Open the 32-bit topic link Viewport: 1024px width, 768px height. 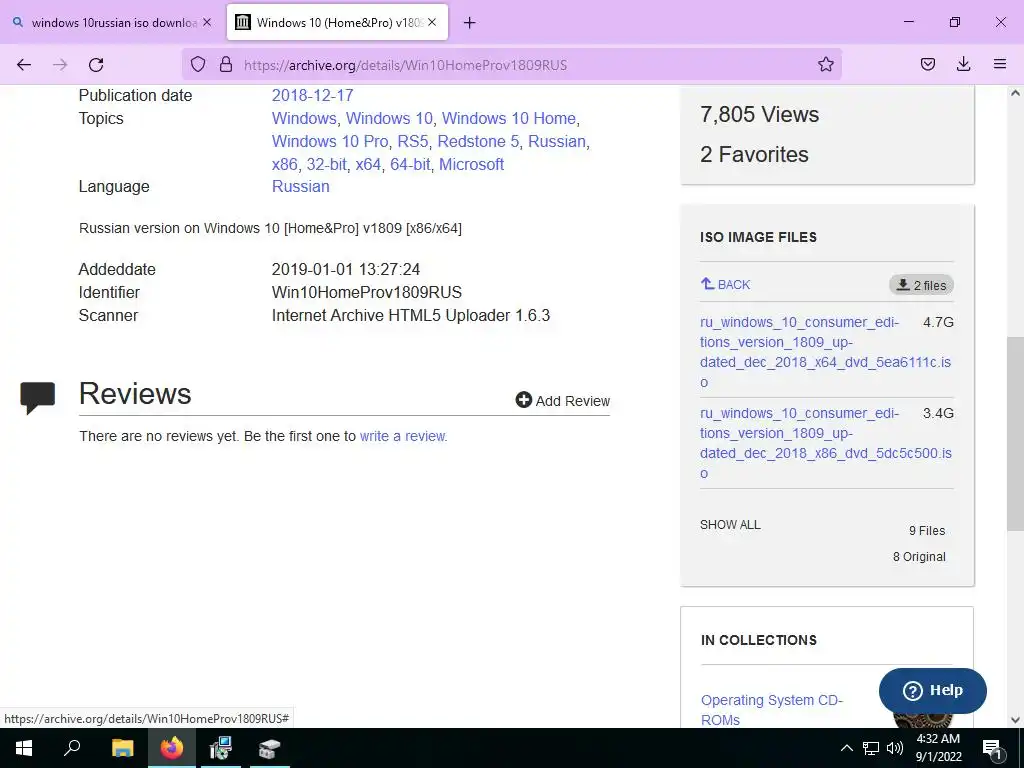coord(327,164)
